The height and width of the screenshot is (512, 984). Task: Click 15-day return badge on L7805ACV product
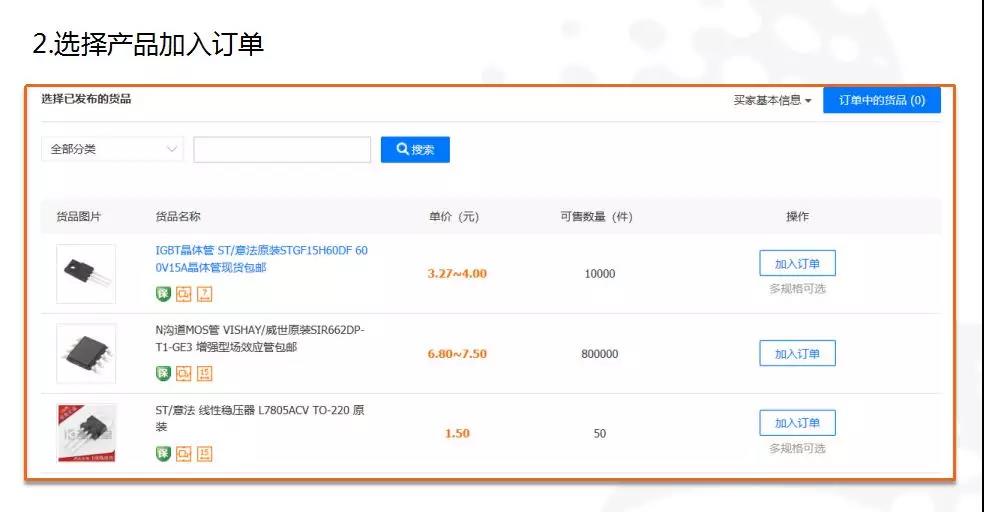[x=204, y=453]
